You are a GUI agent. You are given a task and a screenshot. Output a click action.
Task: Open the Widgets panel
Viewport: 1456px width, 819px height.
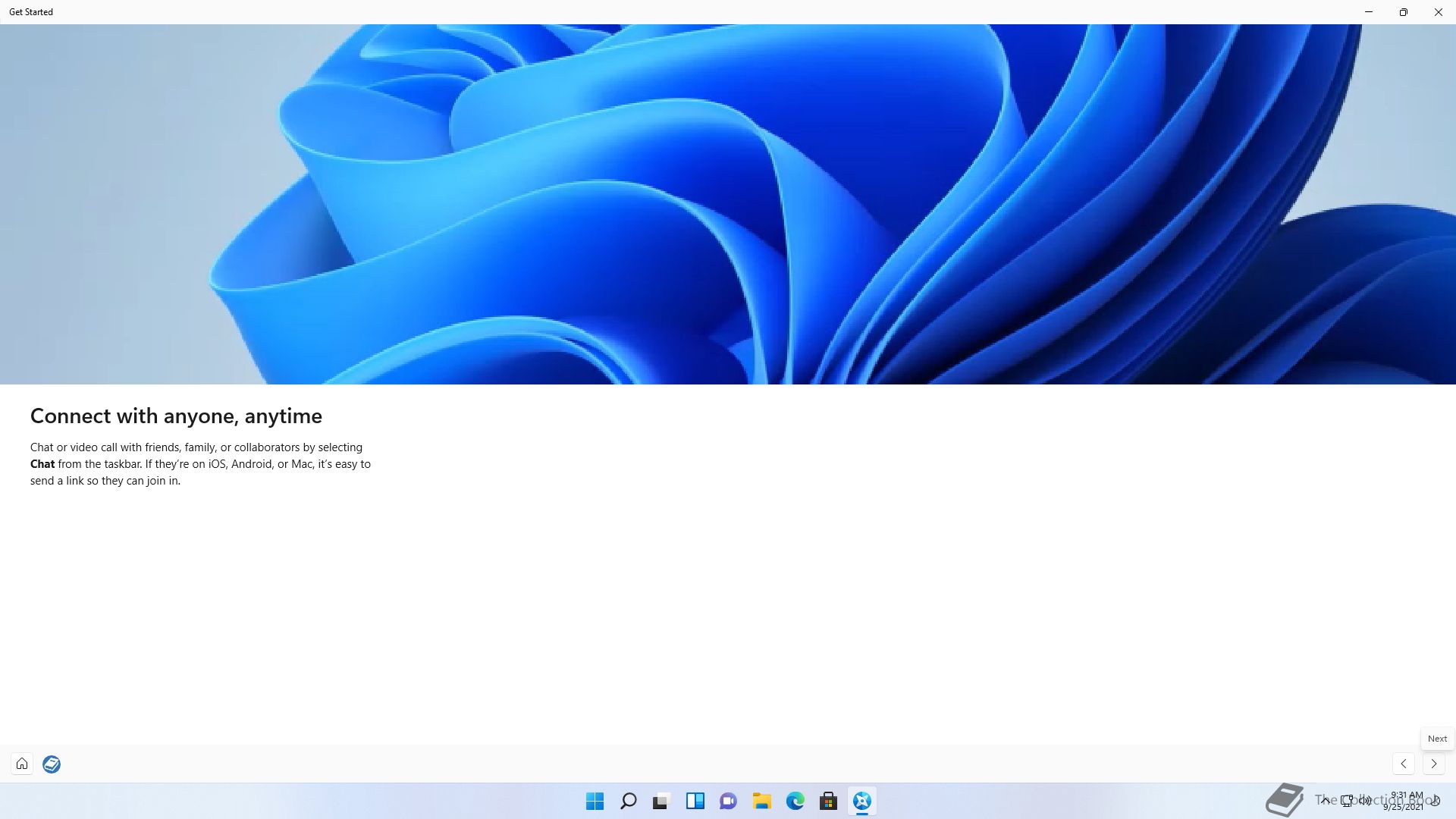coord(695,801)
